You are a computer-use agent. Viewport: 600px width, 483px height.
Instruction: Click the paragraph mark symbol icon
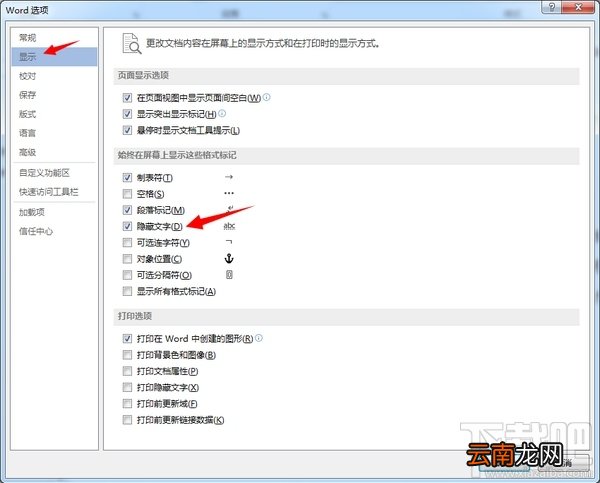click(x=230, y=209)
